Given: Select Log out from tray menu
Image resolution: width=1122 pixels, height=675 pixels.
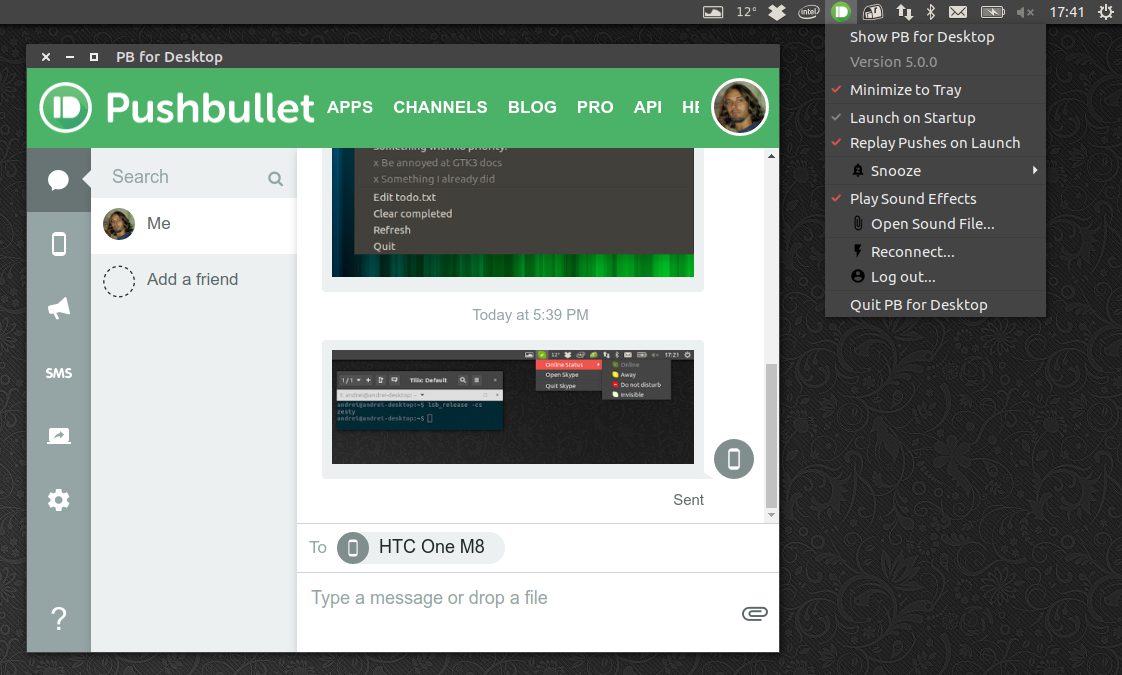Looking at the screenshot, I should (935, 277).
